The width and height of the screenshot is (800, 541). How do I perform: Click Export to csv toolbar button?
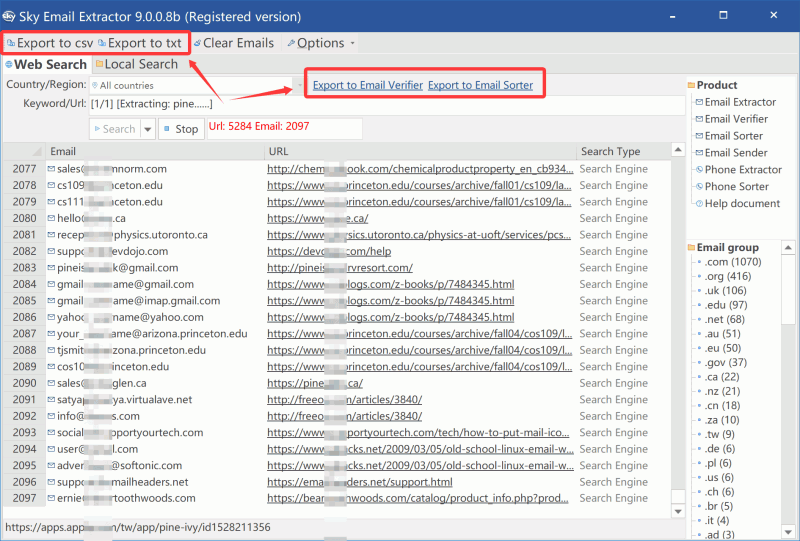[49, 43]
